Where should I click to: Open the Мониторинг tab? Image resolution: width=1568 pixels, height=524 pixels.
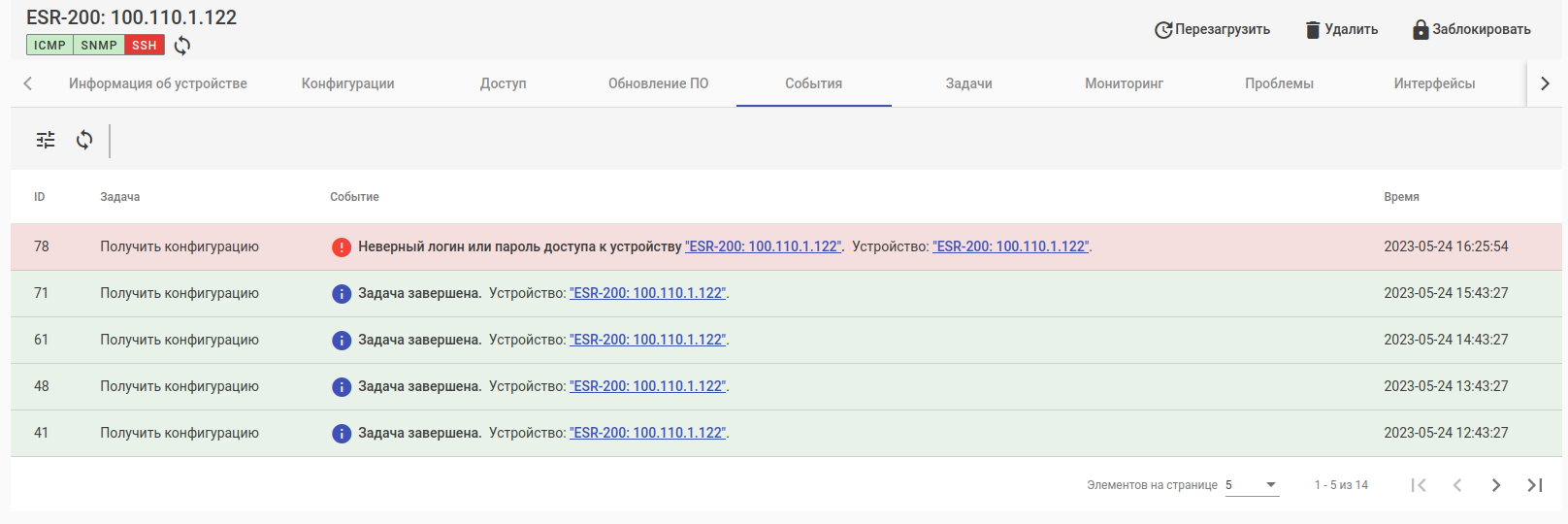1124,83
